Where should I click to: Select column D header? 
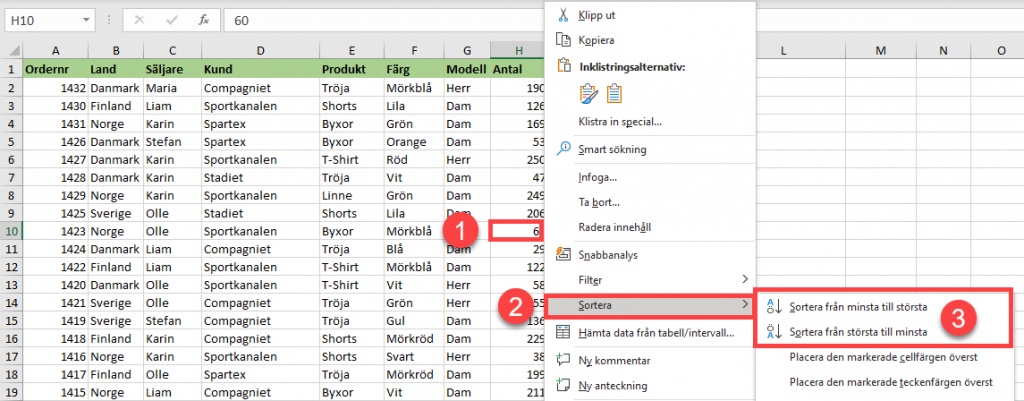[259, 50]
